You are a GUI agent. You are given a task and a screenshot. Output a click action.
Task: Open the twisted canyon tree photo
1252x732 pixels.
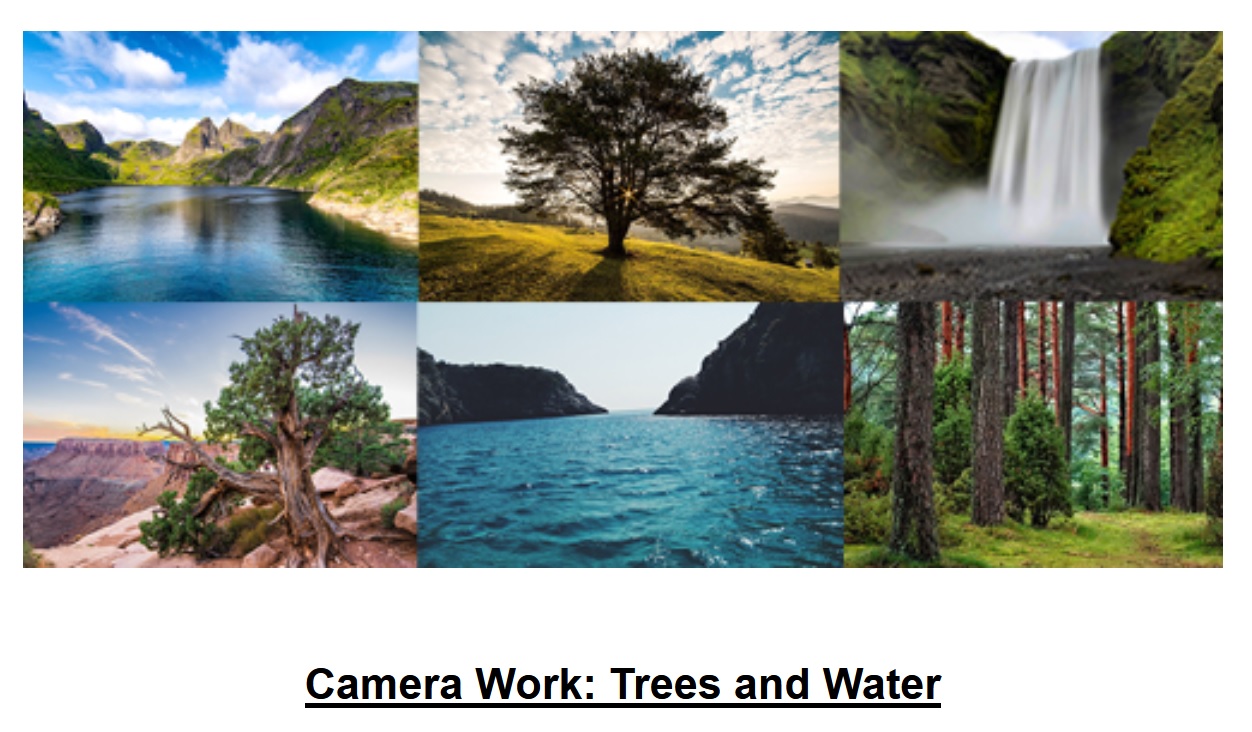pos(220,435)
